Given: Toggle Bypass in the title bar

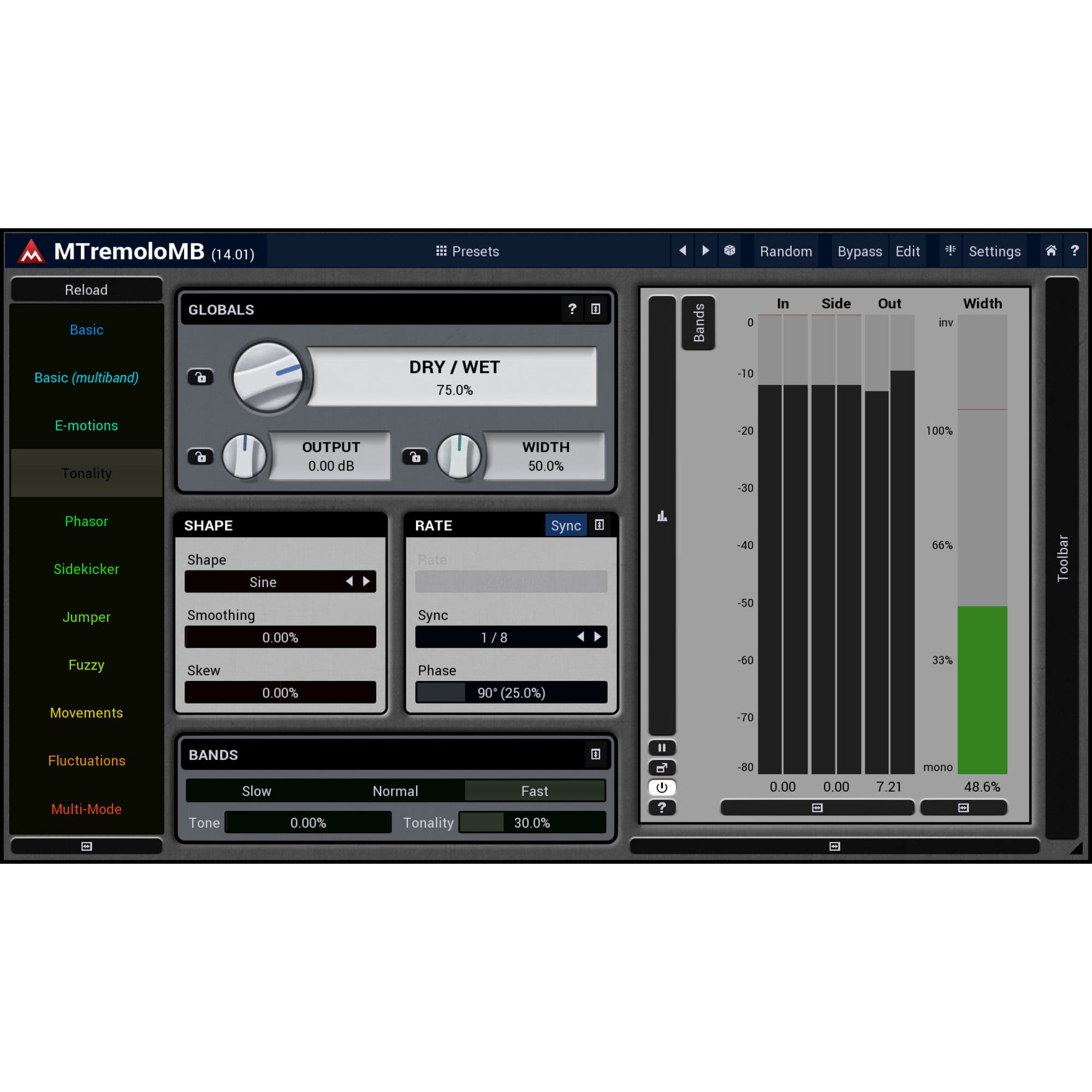Looking at the screenshot, I should 859,251.
